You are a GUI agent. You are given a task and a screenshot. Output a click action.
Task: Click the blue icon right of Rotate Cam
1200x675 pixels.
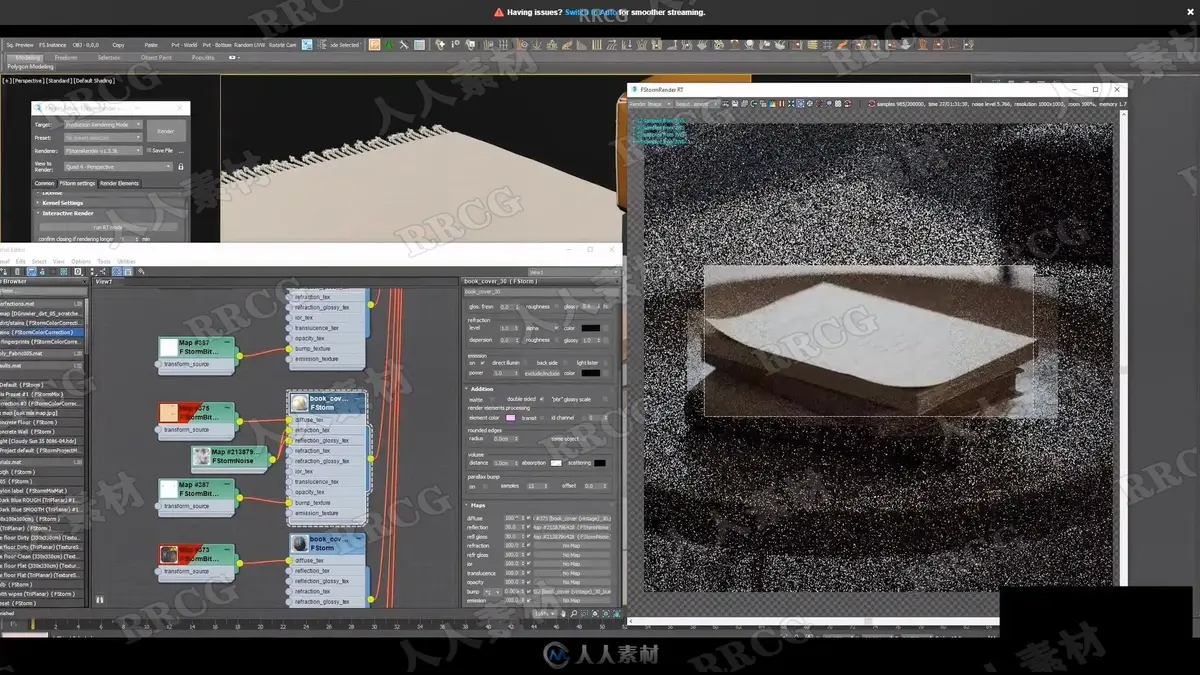tap(307, 45)
